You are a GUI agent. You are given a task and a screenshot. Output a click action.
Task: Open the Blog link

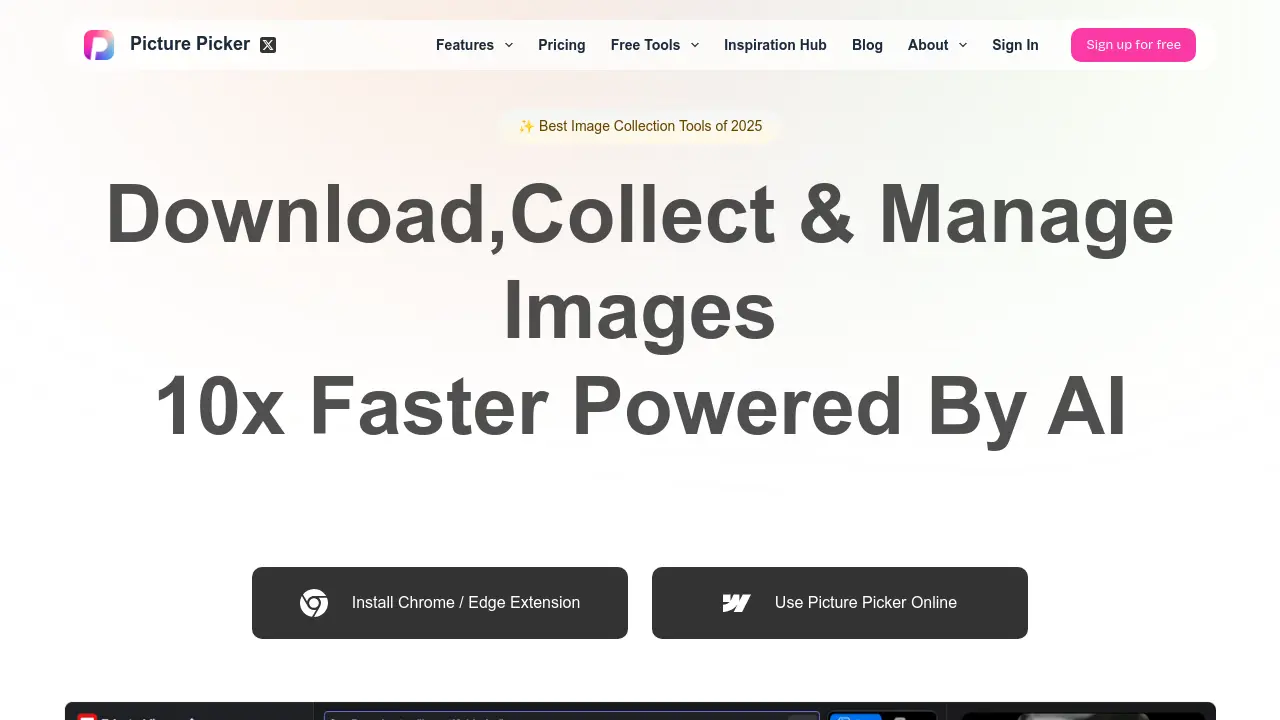tap(867, 45)
